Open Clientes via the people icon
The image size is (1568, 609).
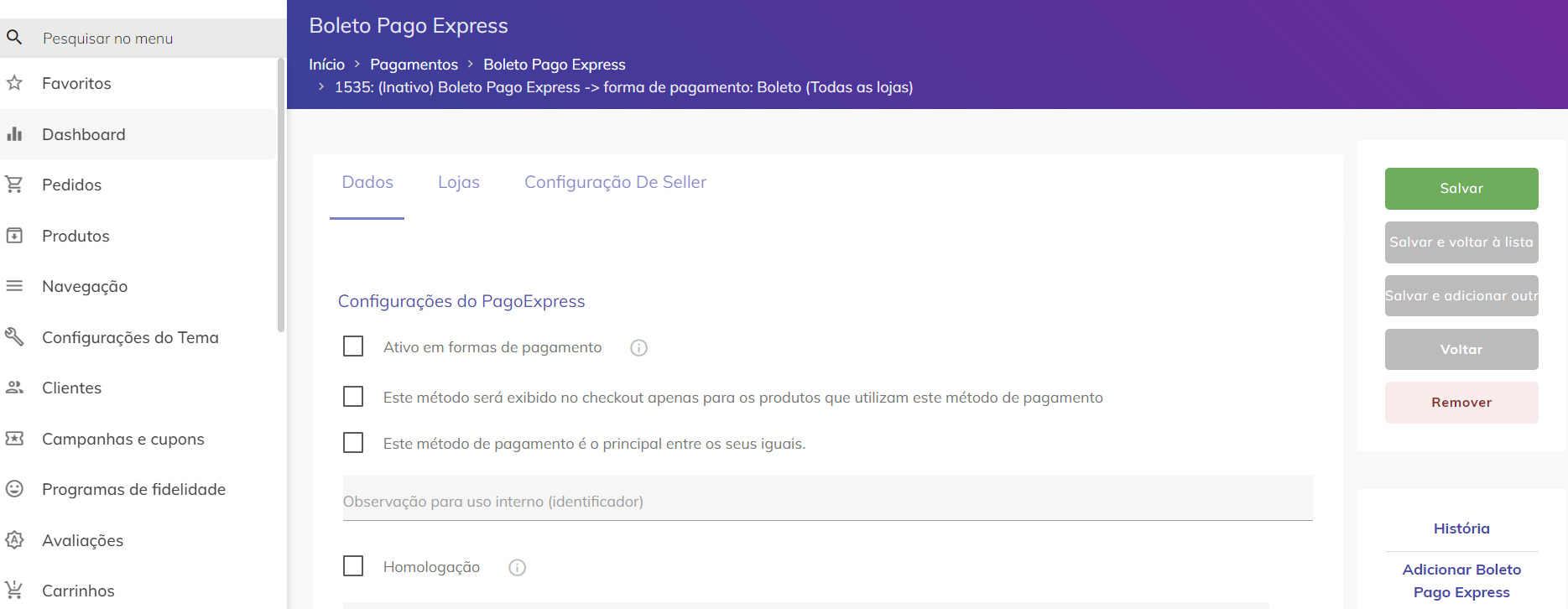click(14, 388)
